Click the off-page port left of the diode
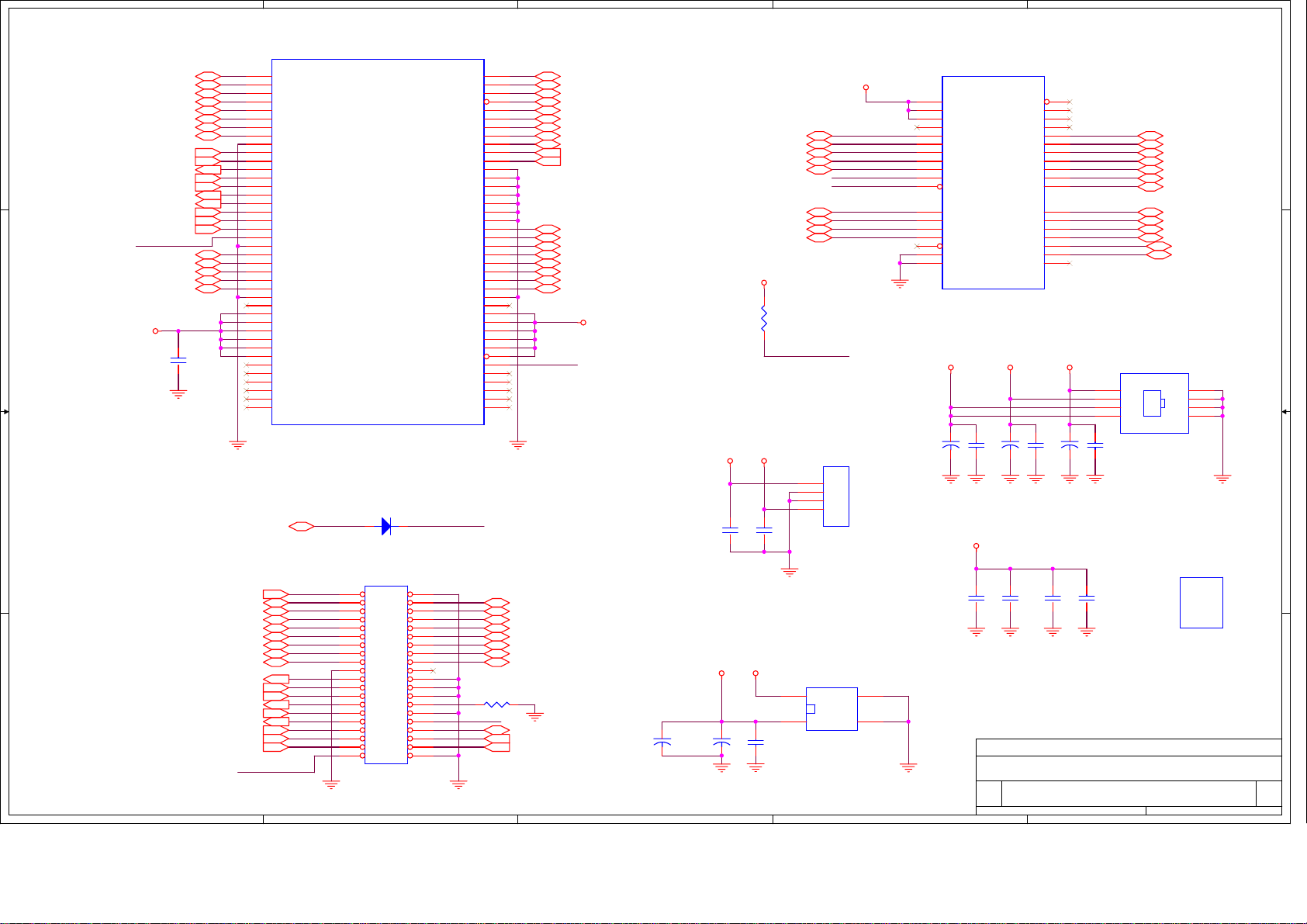The width and height of the screenshot is (1307, 924). pos(302,527)
